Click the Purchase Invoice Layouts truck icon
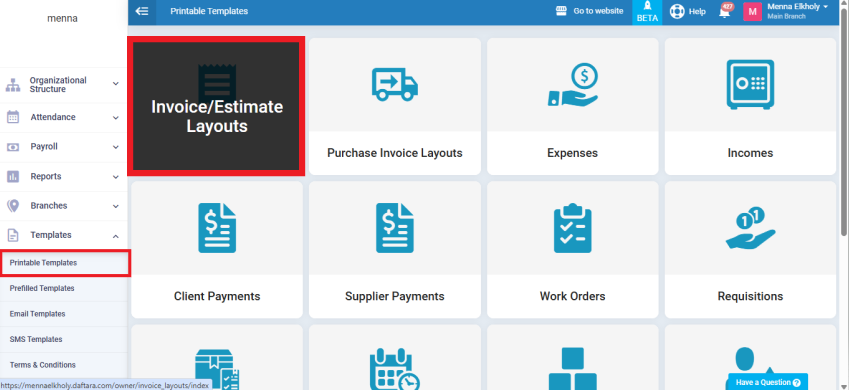The width and height of the screenshot is (849, 390). [x=395, y=84]
